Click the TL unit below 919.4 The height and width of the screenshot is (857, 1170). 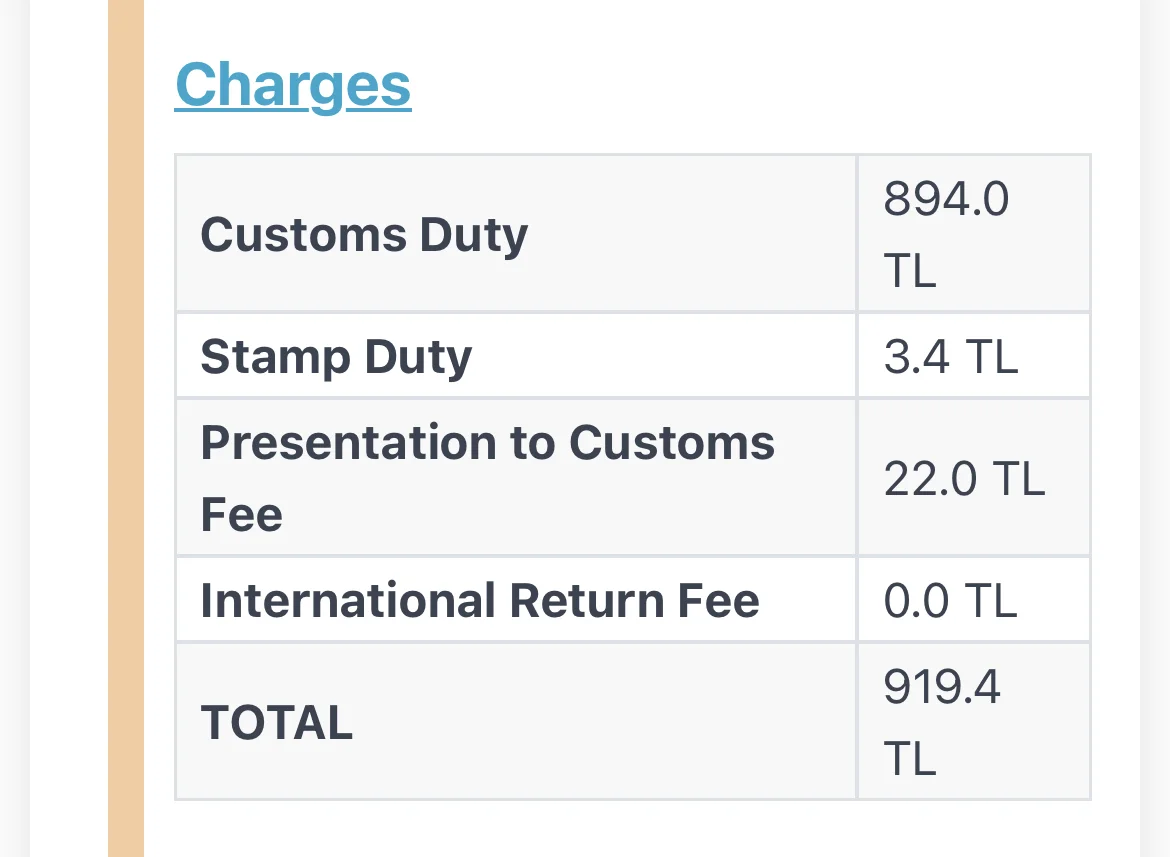click(909, 759)
